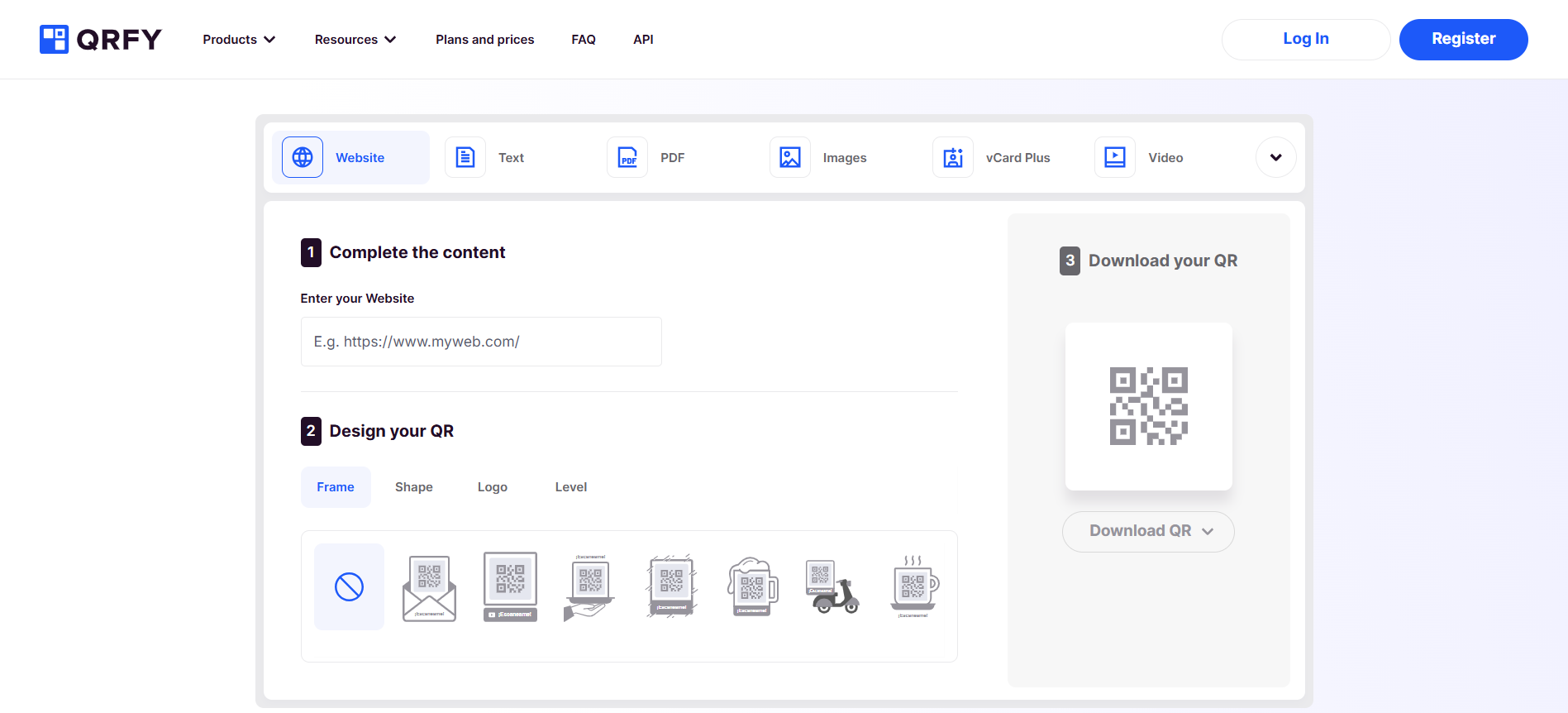The width and height of the screenshot is (1568, 713).
Task: Select the PDF file icon
Action: tap(627, 157)
